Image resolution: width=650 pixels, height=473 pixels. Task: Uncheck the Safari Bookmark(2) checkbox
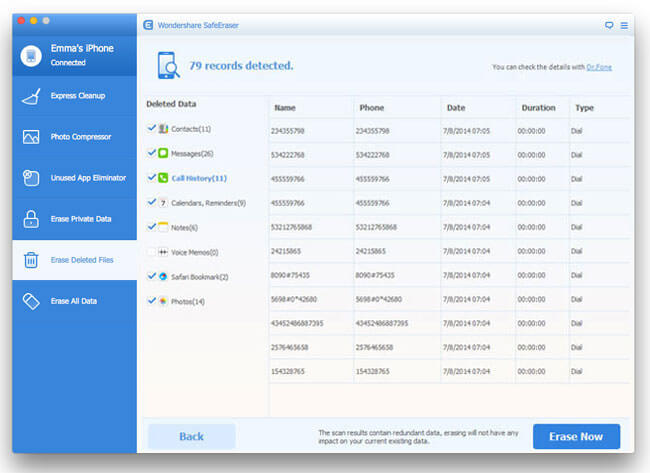(x=152, y=276)
